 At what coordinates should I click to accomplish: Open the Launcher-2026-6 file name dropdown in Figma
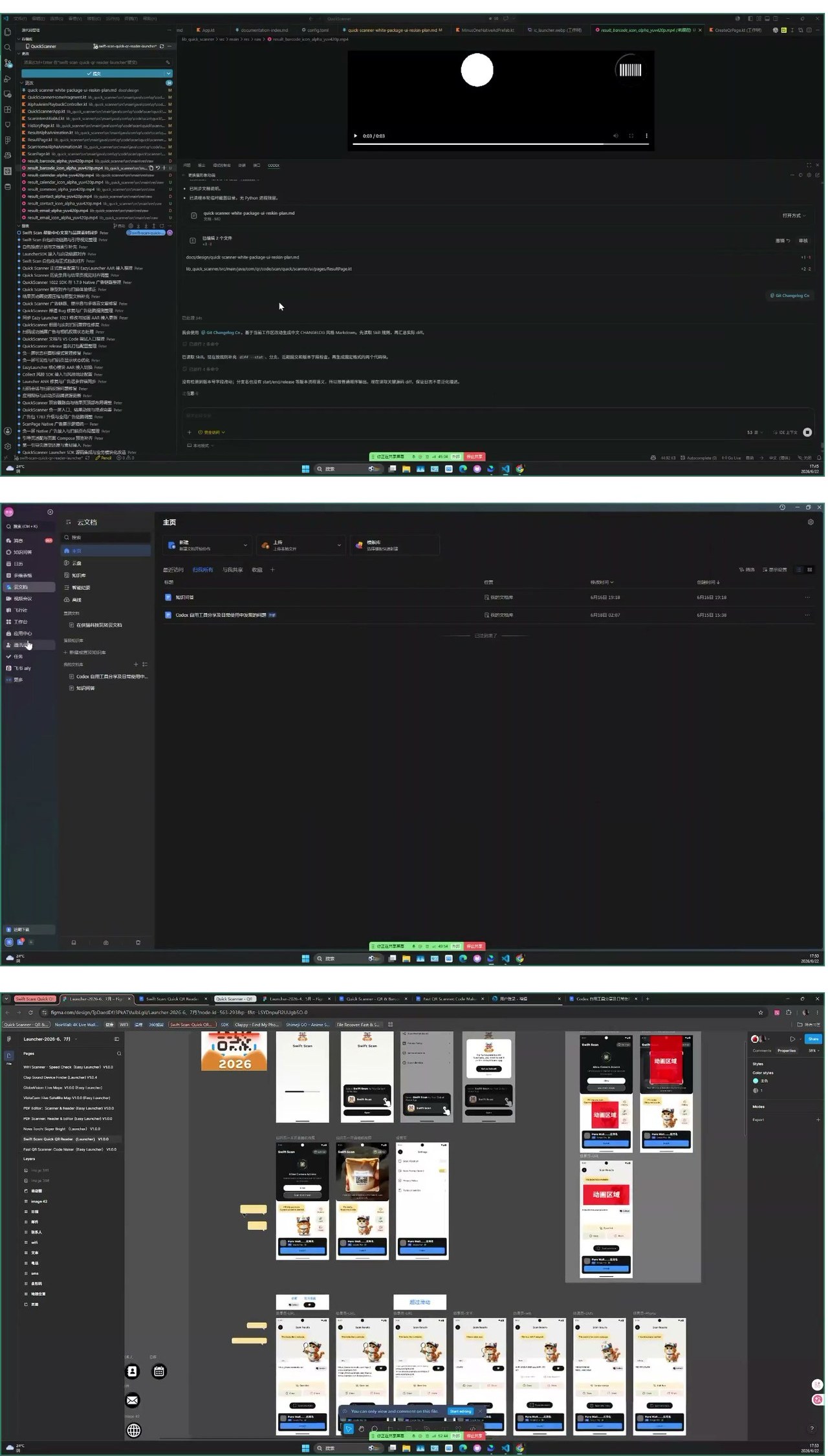pos(50,1039)
